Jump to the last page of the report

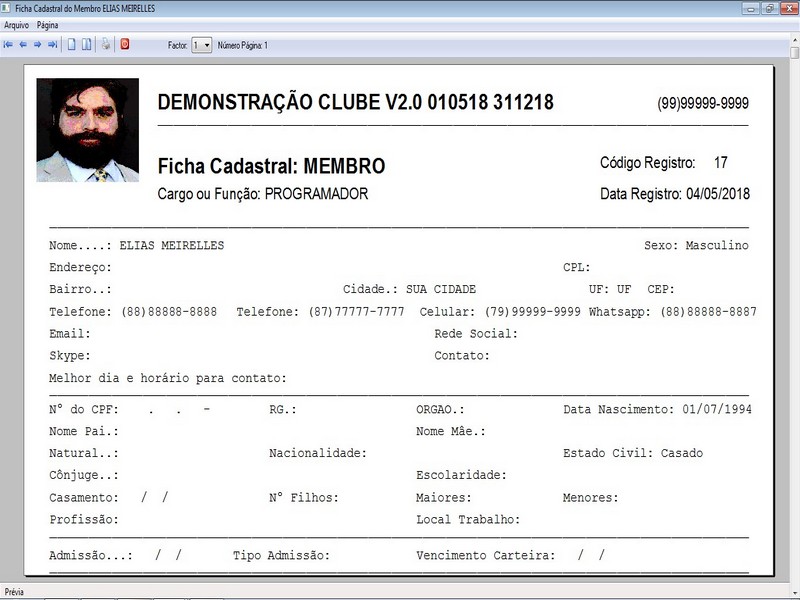click(52, 45)
